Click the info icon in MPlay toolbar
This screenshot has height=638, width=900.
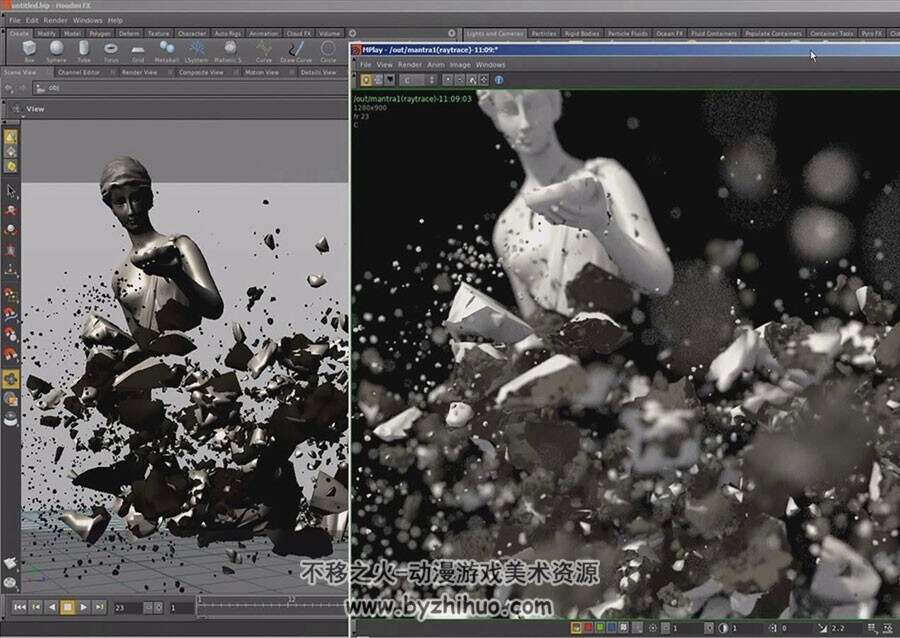(499, 80)
